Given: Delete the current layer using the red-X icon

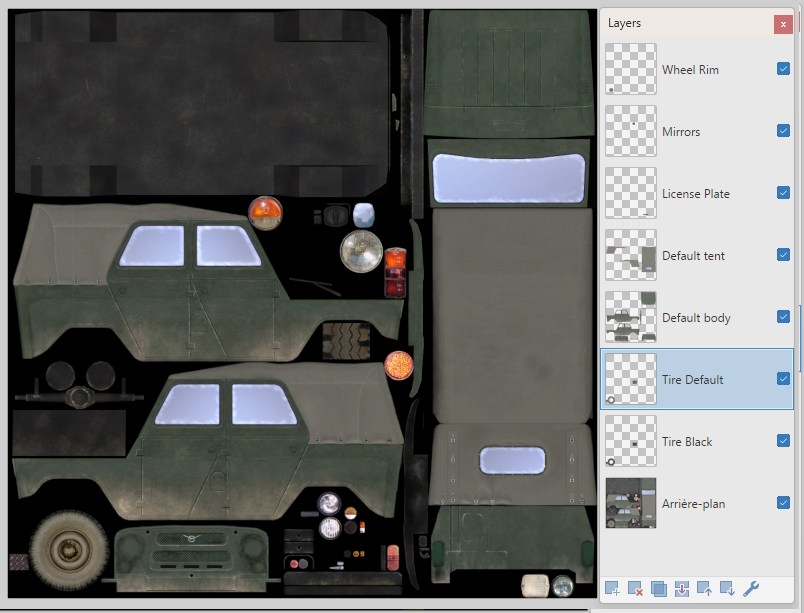Looking at the screenshot, I should point(635,588).
